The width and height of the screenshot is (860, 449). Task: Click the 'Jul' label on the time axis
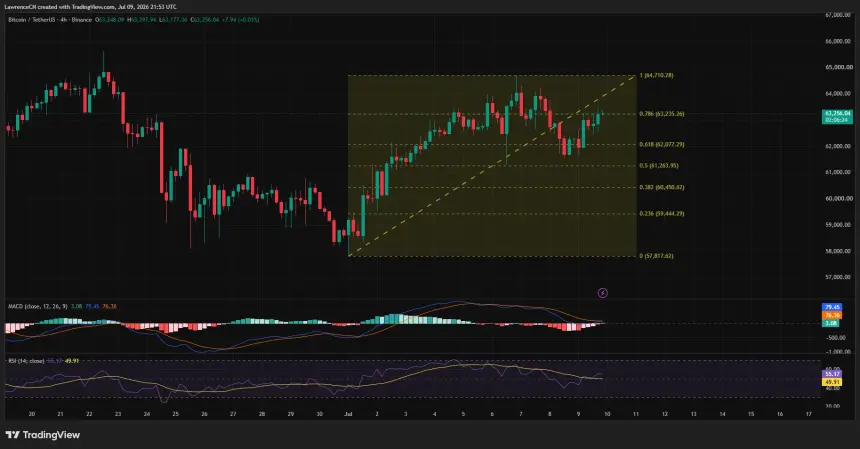(x=348, y=414)
